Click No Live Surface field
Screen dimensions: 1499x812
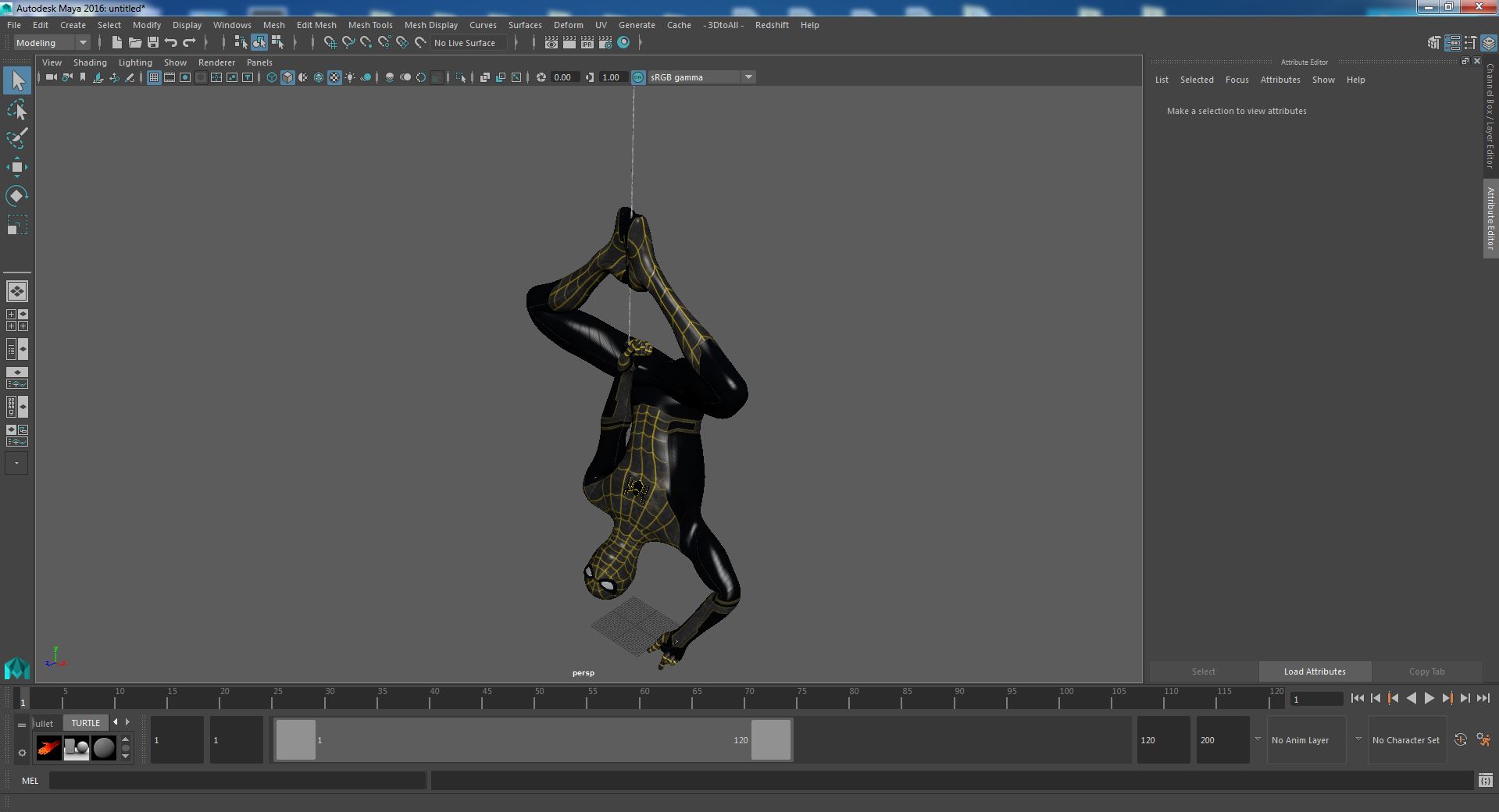coord(469,43)
